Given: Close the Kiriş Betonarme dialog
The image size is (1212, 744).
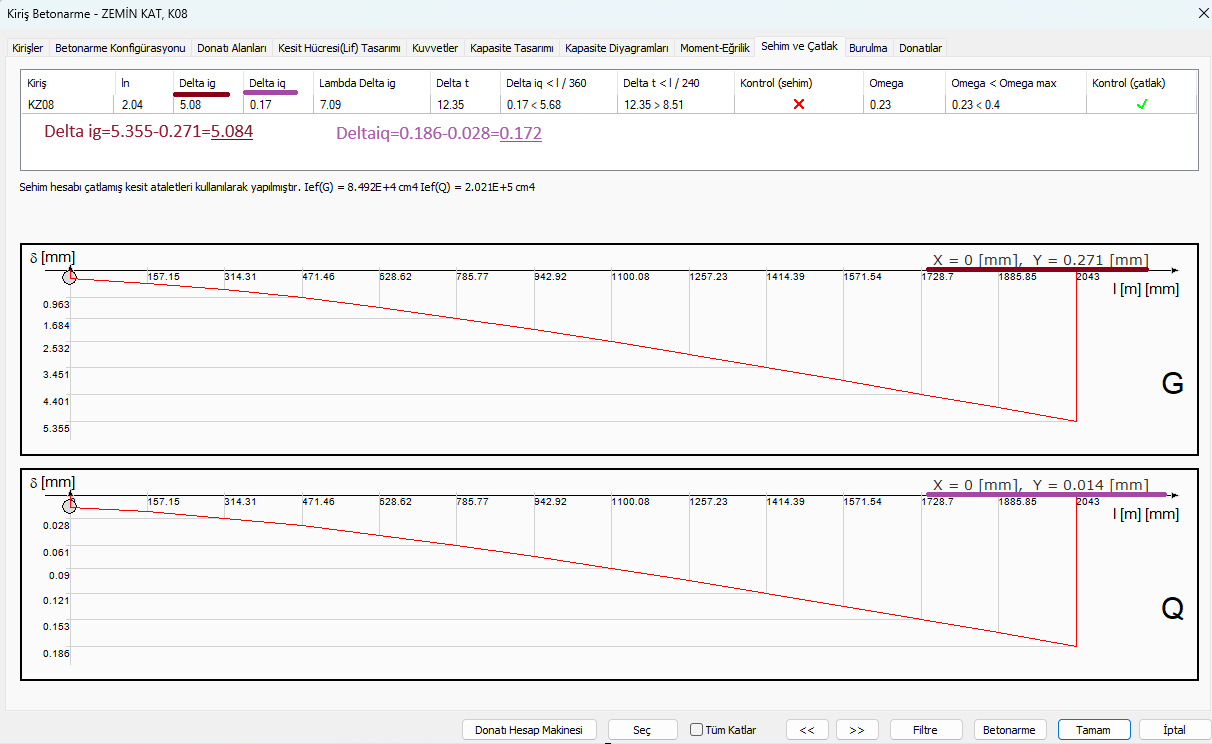Looking at the screenshot, I should tap(1201, 13).
